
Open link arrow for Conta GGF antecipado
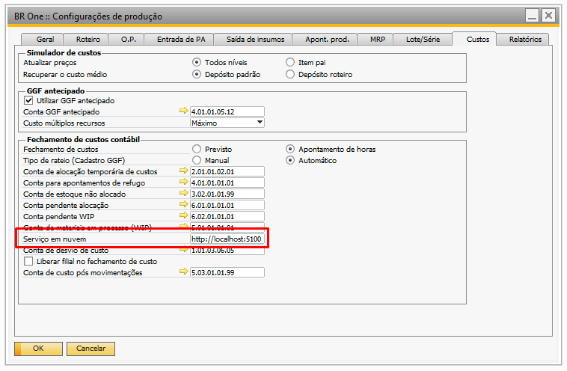point(184,111)
